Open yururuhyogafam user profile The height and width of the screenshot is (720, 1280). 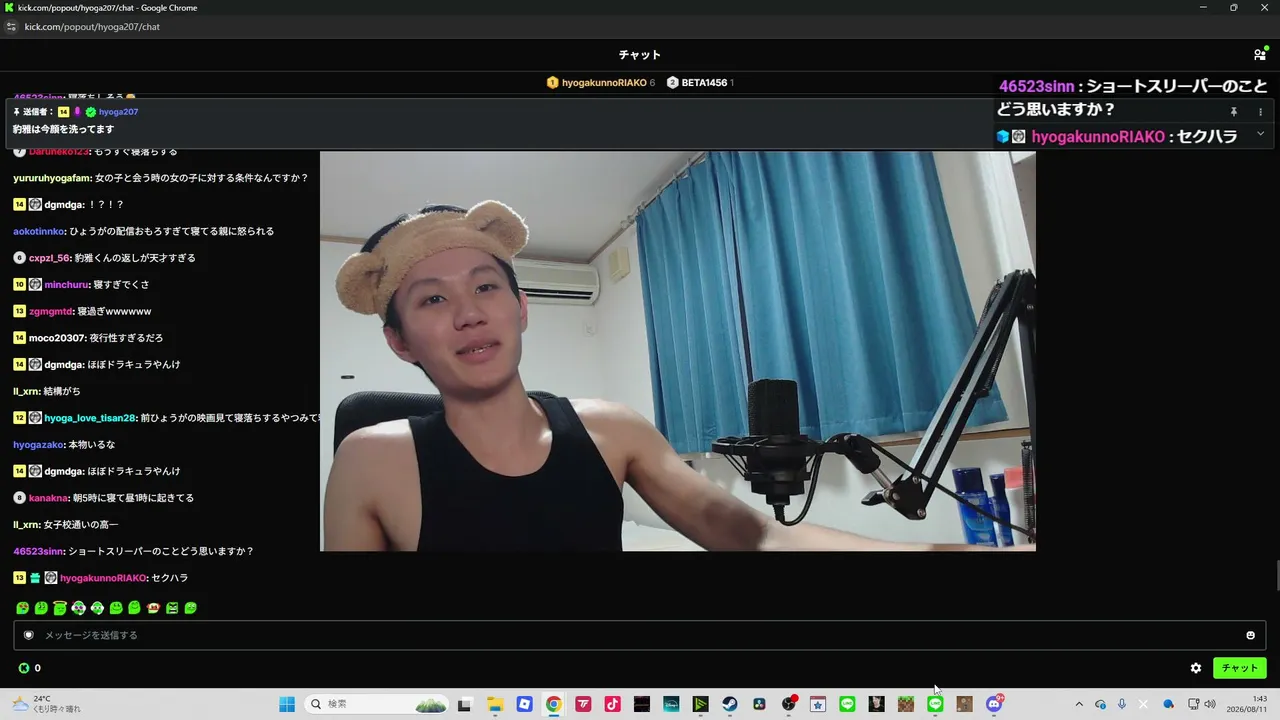pyautogui.click(x=52, y=178)
